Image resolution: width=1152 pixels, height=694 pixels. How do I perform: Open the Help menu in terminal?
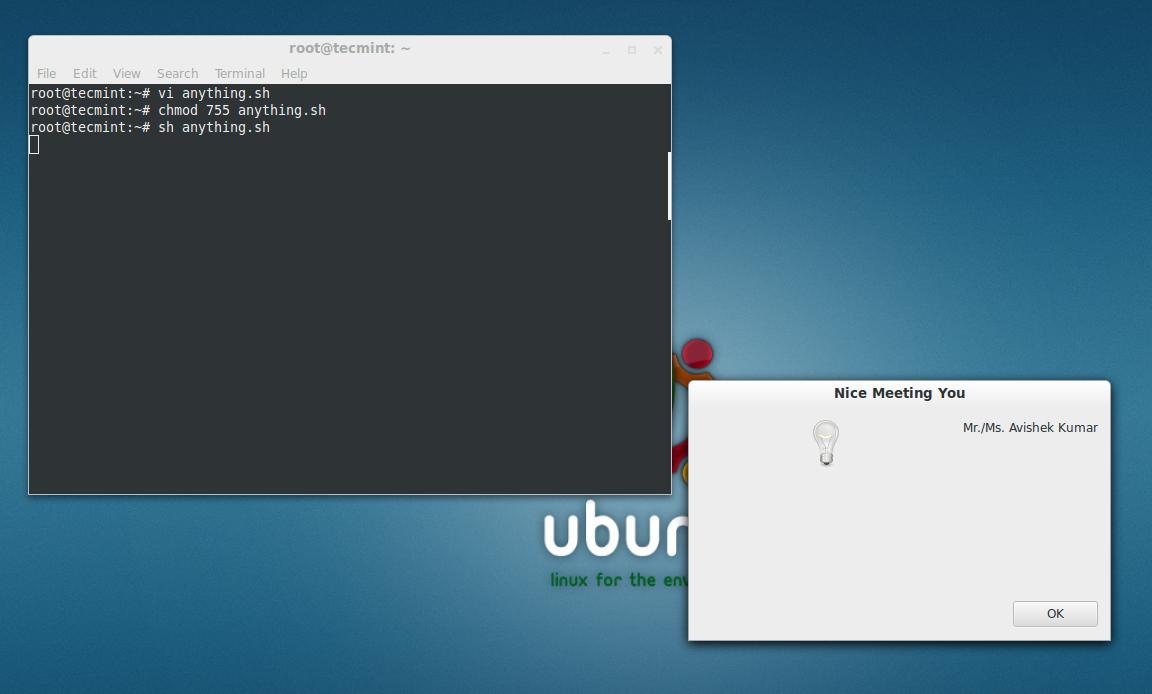[294, 73]
